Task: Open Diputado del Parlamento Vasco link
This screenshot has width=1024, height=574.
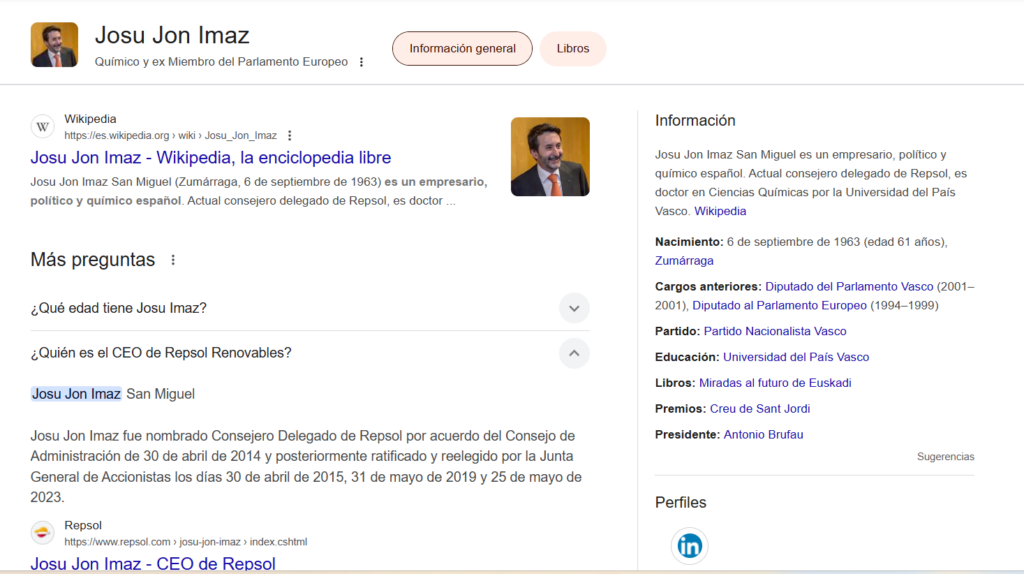Action: [849, 287]
